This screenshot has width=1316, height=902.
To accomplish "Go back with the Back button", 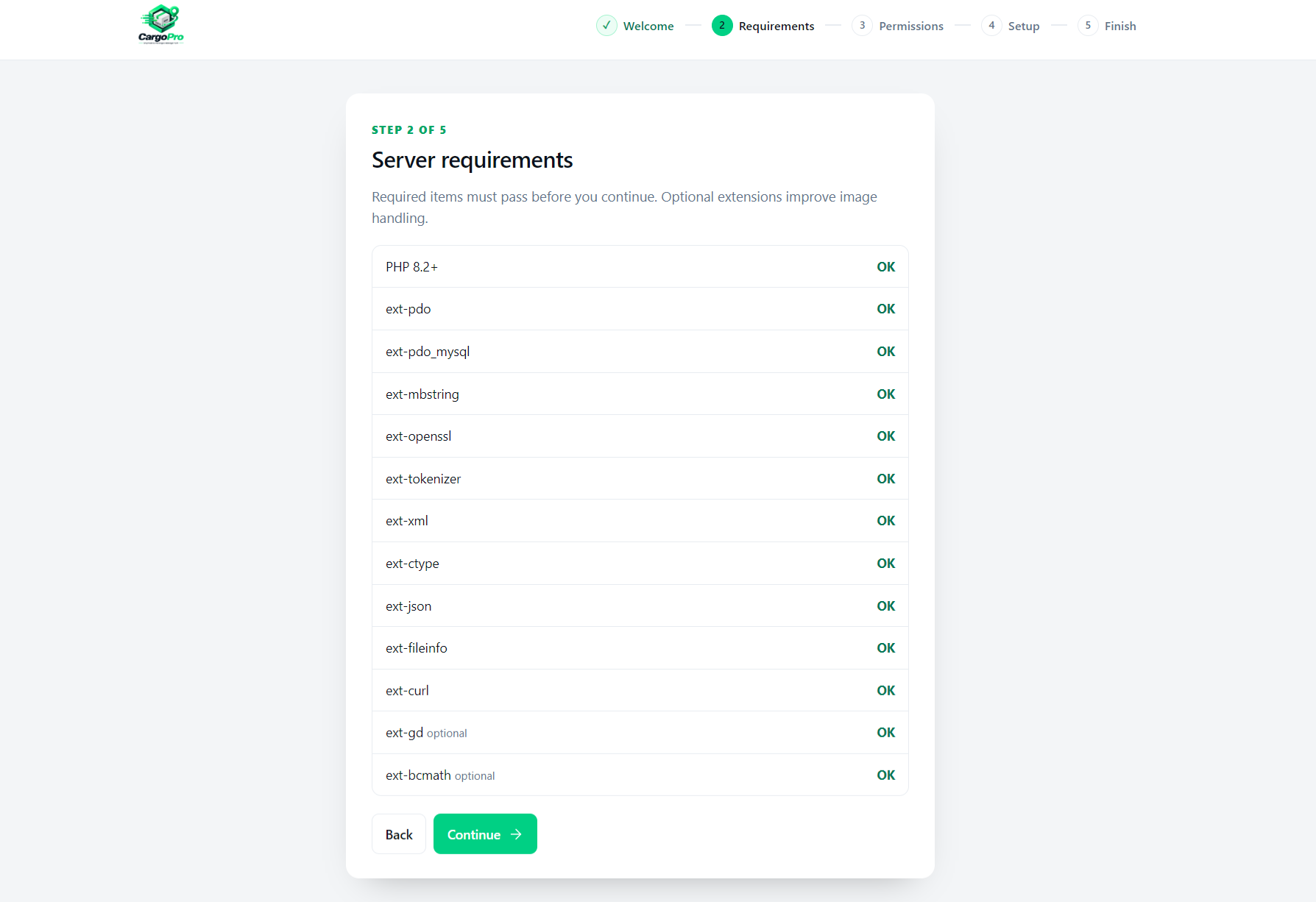I will (399, 834).
